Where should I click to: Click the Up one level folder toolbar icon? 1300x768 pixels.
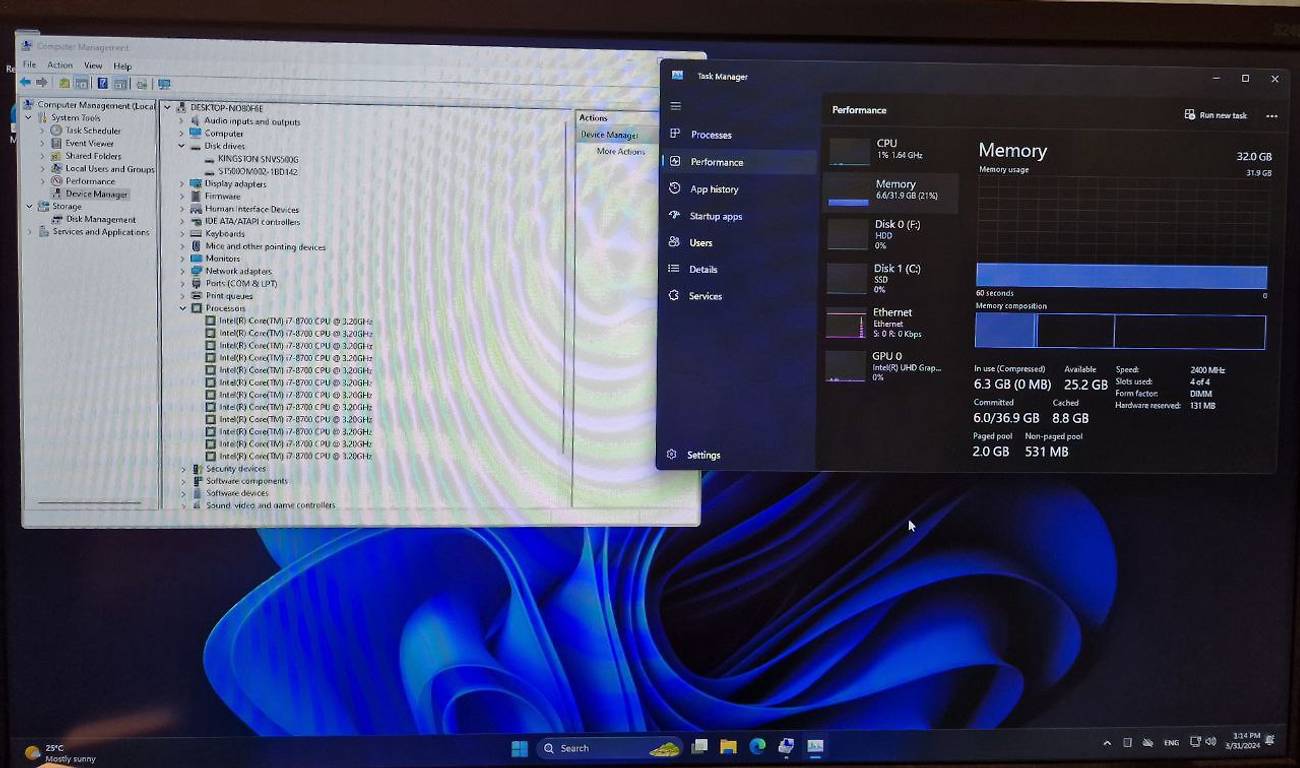pos(64,84)
